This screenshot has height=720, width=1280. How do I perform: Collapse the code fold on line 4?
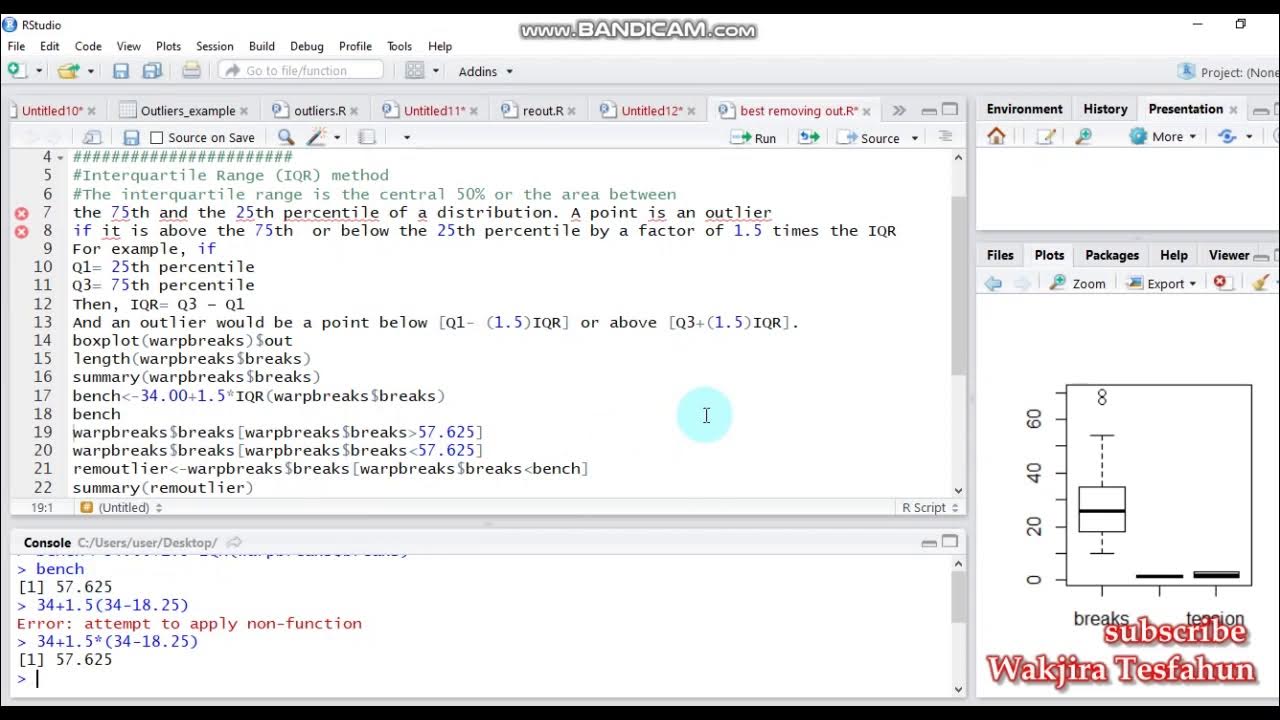60,158
